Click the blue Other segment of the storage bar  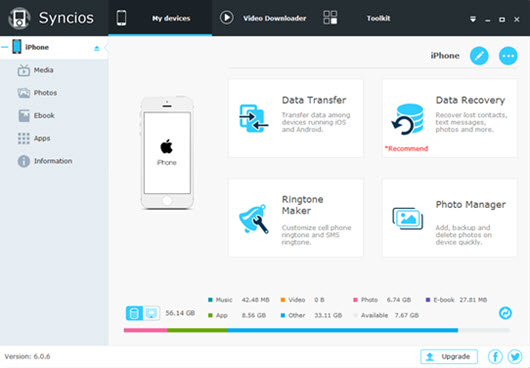coord(342,330)
